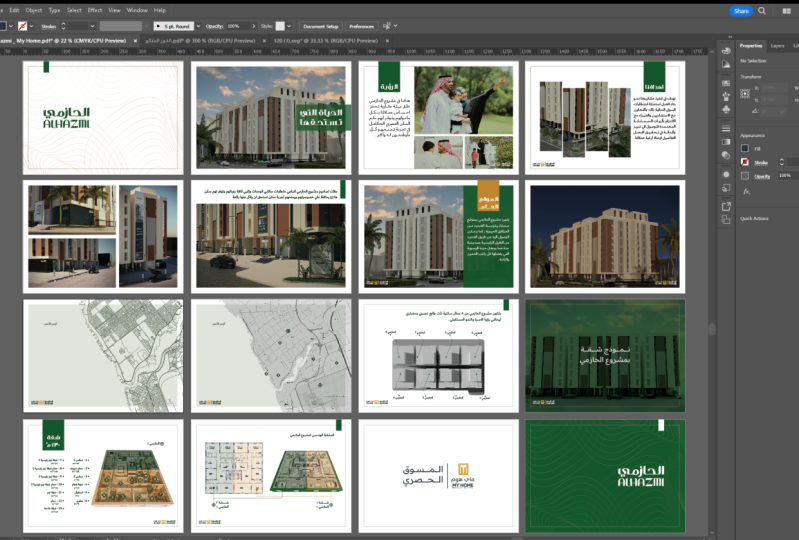Switch to the Properties panel tab
Screen dimensions: 799x540
pyautogui.click(x=751, y=46)
